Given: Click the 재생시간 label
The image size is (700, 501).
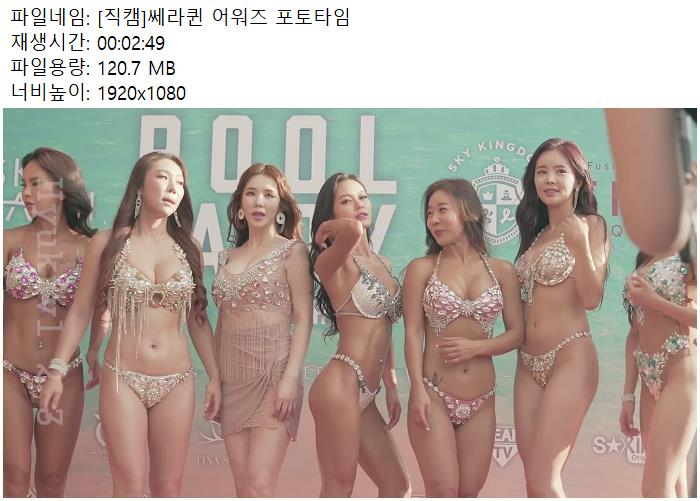Looking at the screenshot, I should [x=50, y=43].
